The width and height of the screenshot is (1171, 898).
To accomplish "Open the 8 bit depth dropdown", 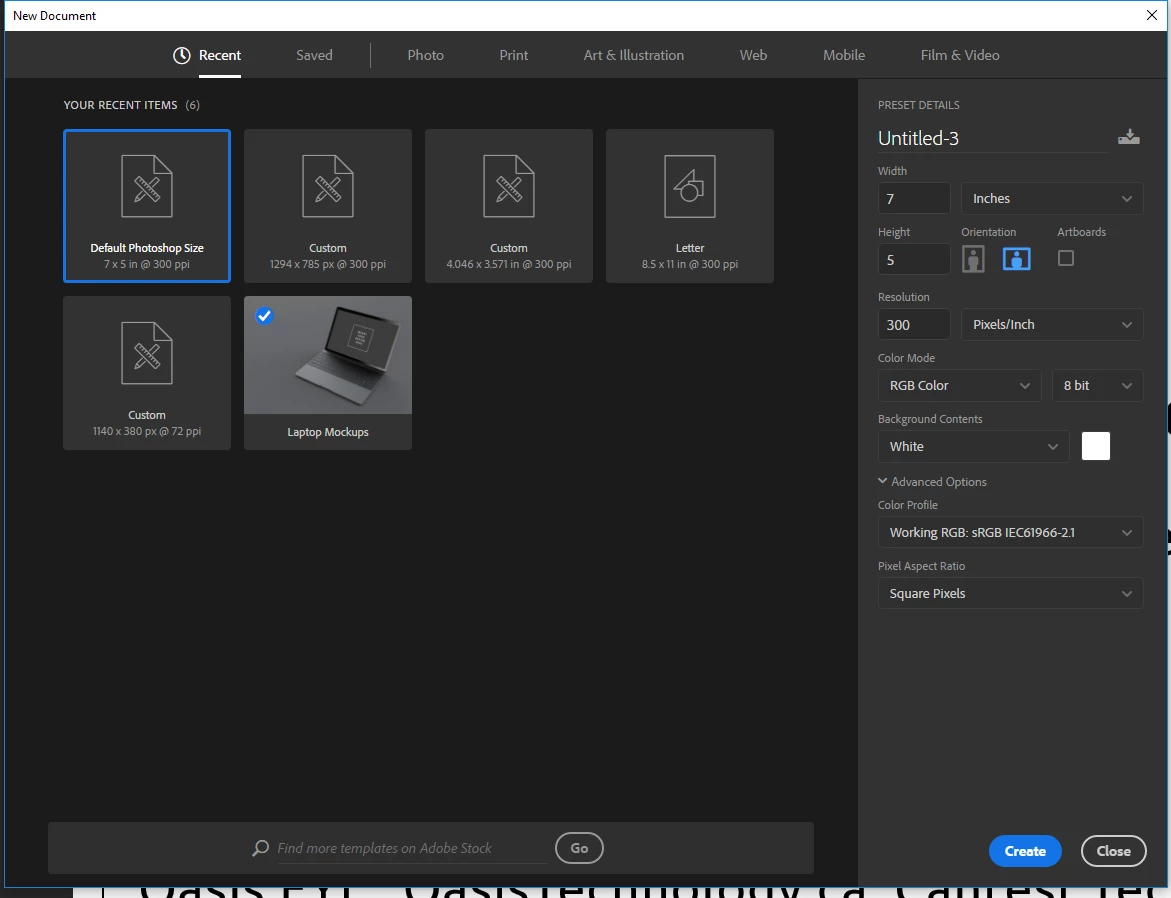I will [1097, 385].
